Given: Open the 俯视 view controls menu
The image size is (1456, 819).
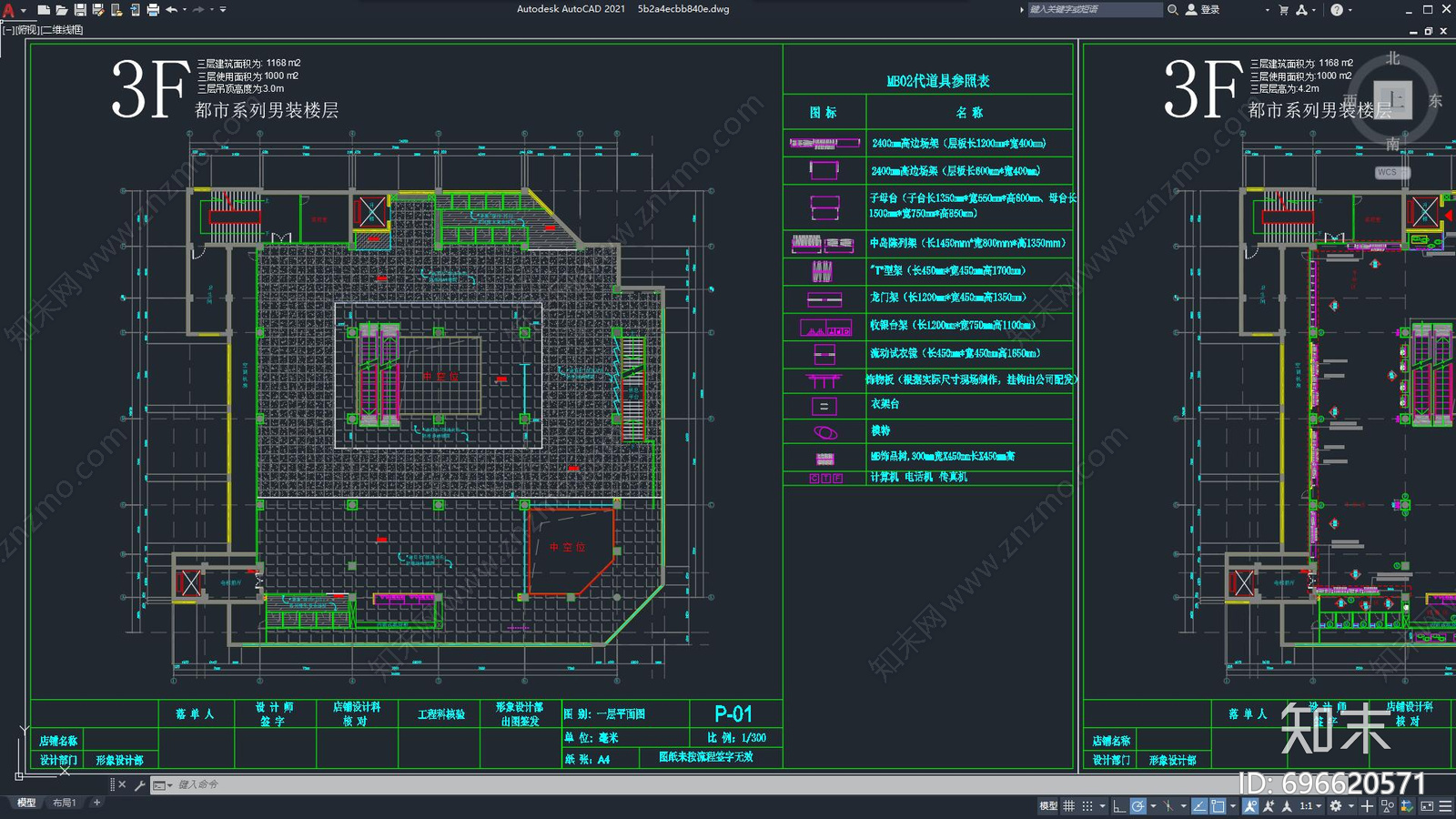Looking at the screenshot, I should [x=28, y=30].
